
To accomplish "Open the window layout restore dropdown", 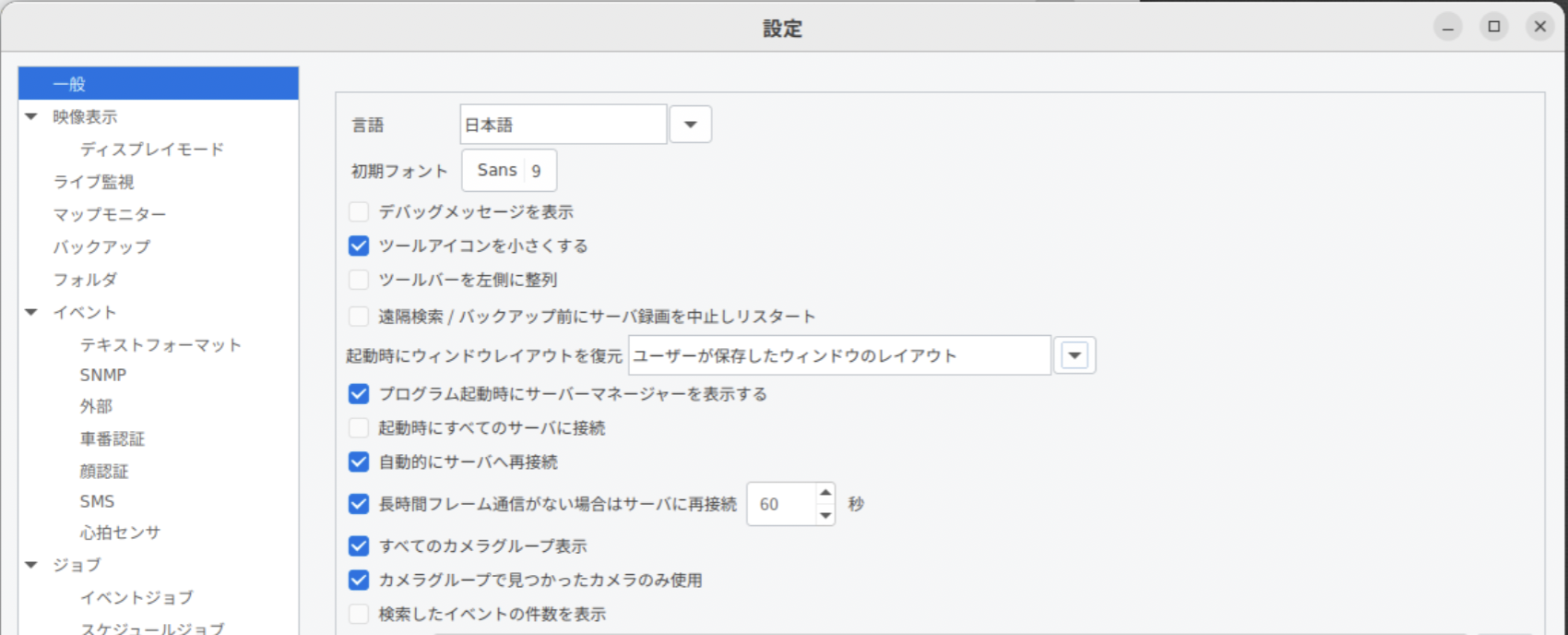I will click(x=1075, y=355).
